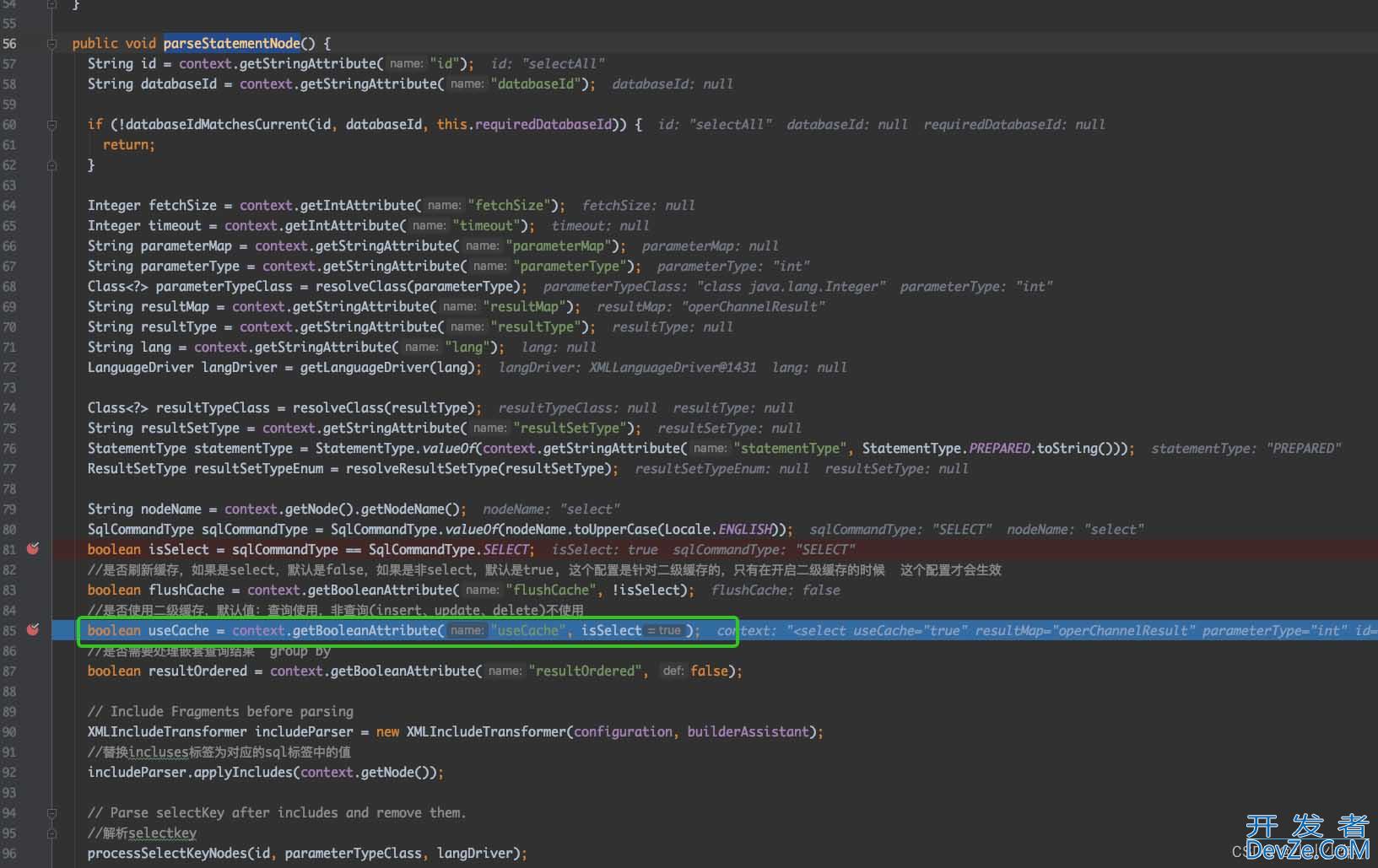Viewport: 1378px width, 868px height.
Task: Collapse the if block at line 60
Action: (51, 124)
